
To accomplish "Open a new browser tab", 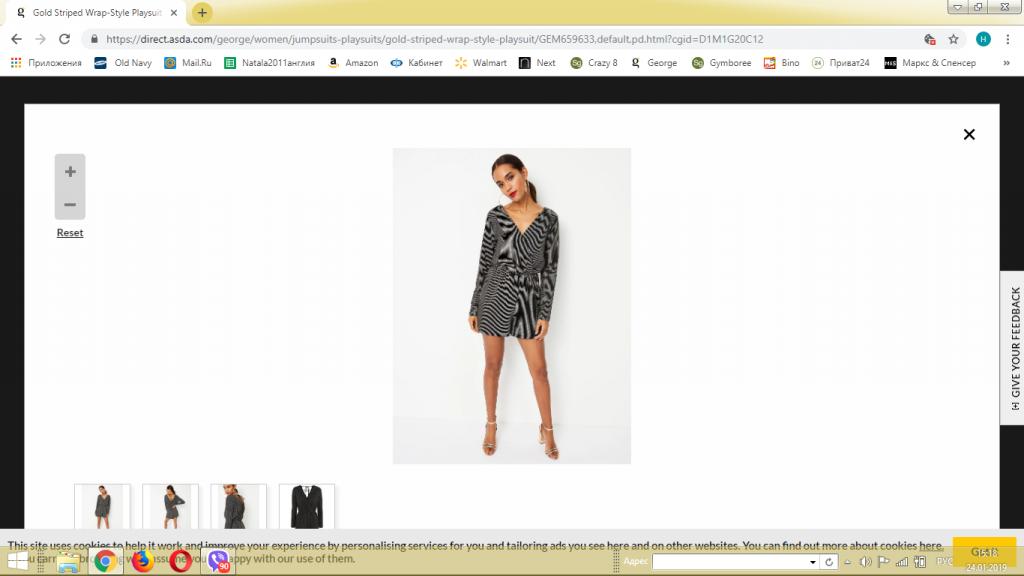I will [x=202, y=13].
